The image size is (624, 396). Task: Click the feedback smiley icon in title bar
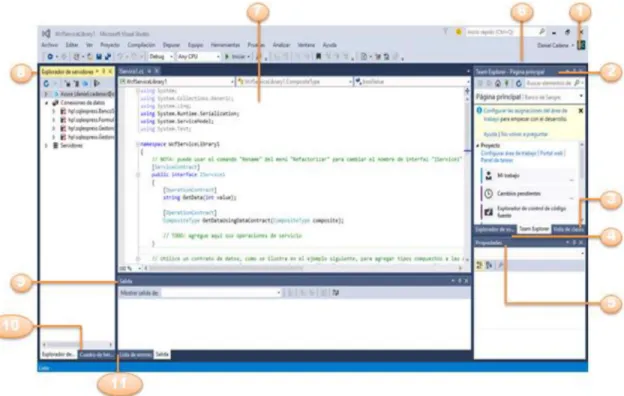pos(458,32)
